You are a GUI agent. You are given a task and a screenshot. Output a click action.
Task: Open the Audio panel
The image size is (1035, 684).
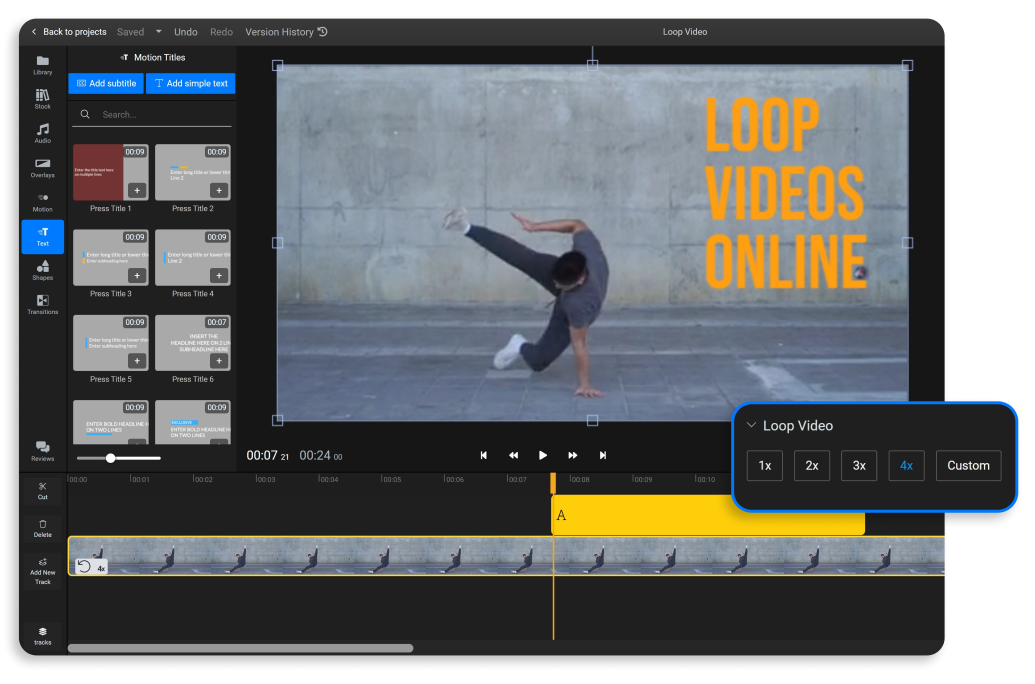point(41,133)
